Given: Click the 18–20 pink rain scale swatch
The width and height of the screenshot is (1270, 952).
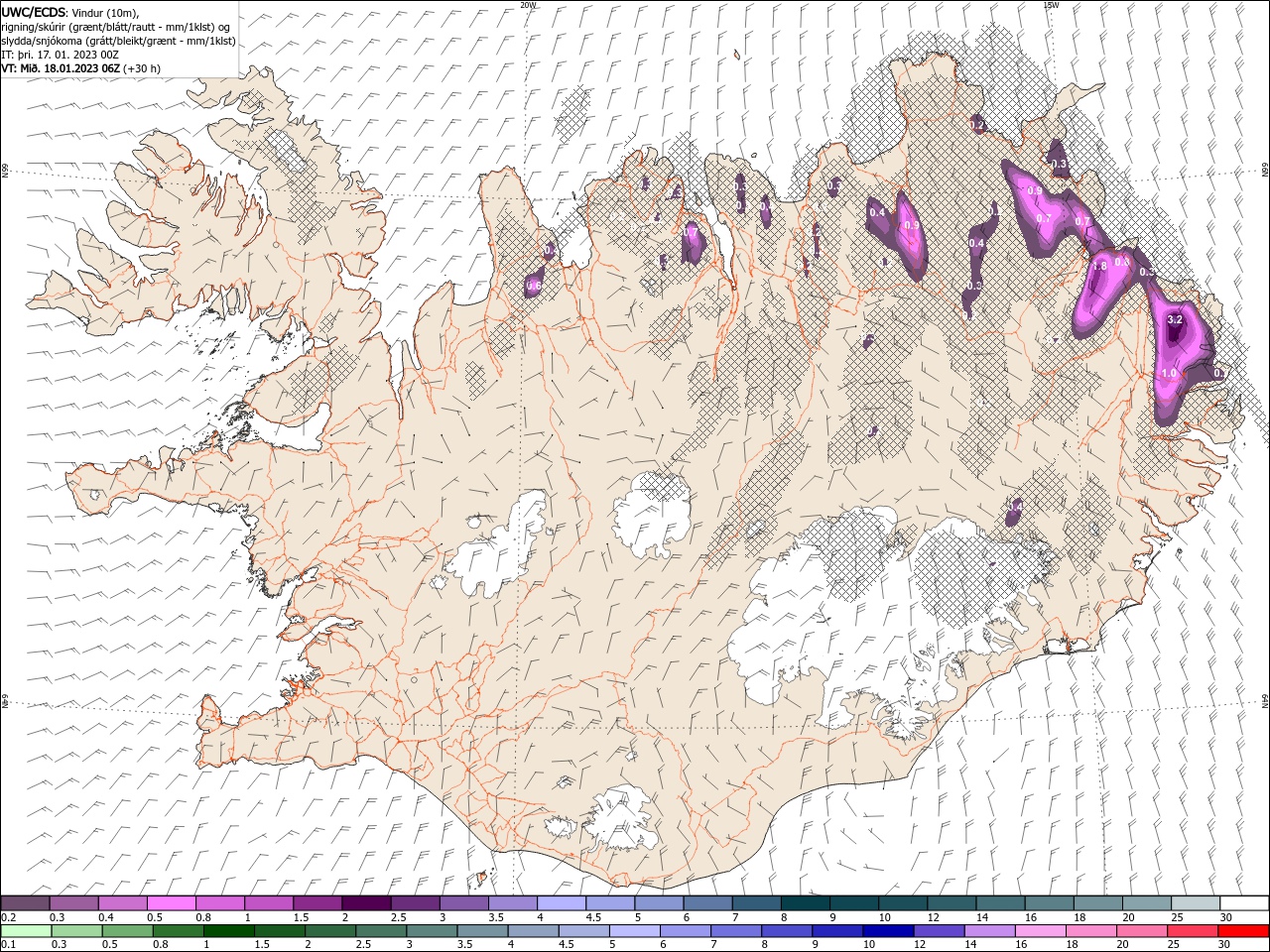Looking at the screenshot, I should (x=1091, y=931).
